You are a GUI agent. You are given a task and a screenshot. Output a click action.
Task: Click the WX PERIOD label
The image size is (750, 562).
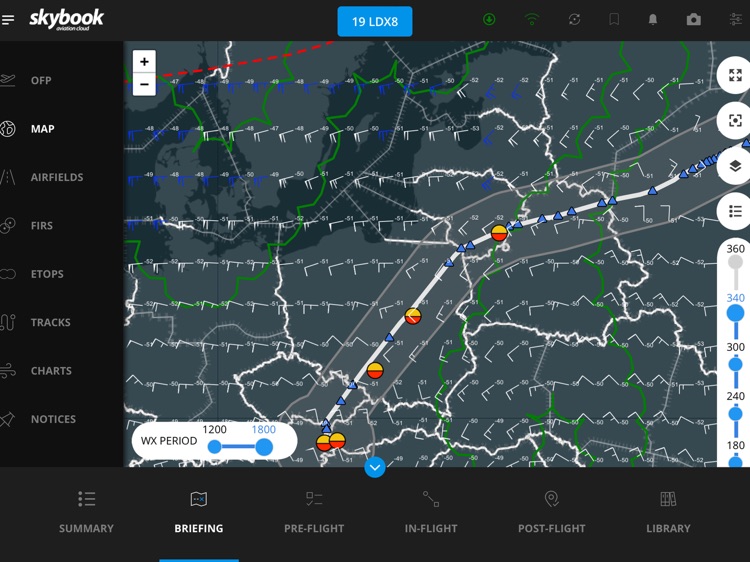coord(169,441)
